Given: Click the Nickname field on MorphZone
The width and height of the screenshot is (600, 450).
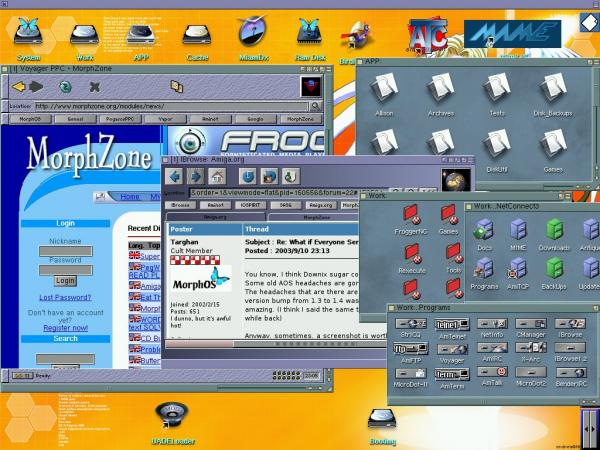Looking at the screenshot, I should [65, 251].
